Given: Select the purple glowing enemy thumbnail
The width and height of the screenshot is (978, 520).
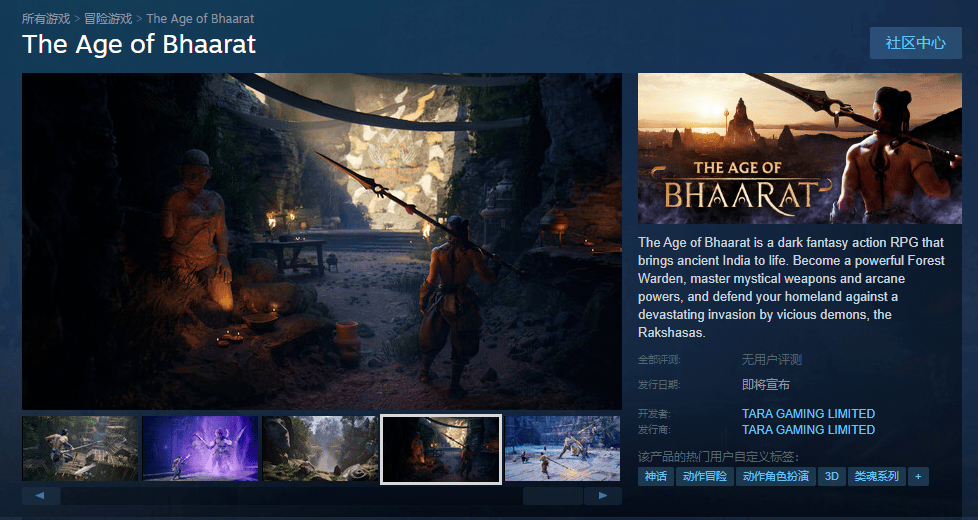Looking at the screenshot, I should click(x=200, y=448).
